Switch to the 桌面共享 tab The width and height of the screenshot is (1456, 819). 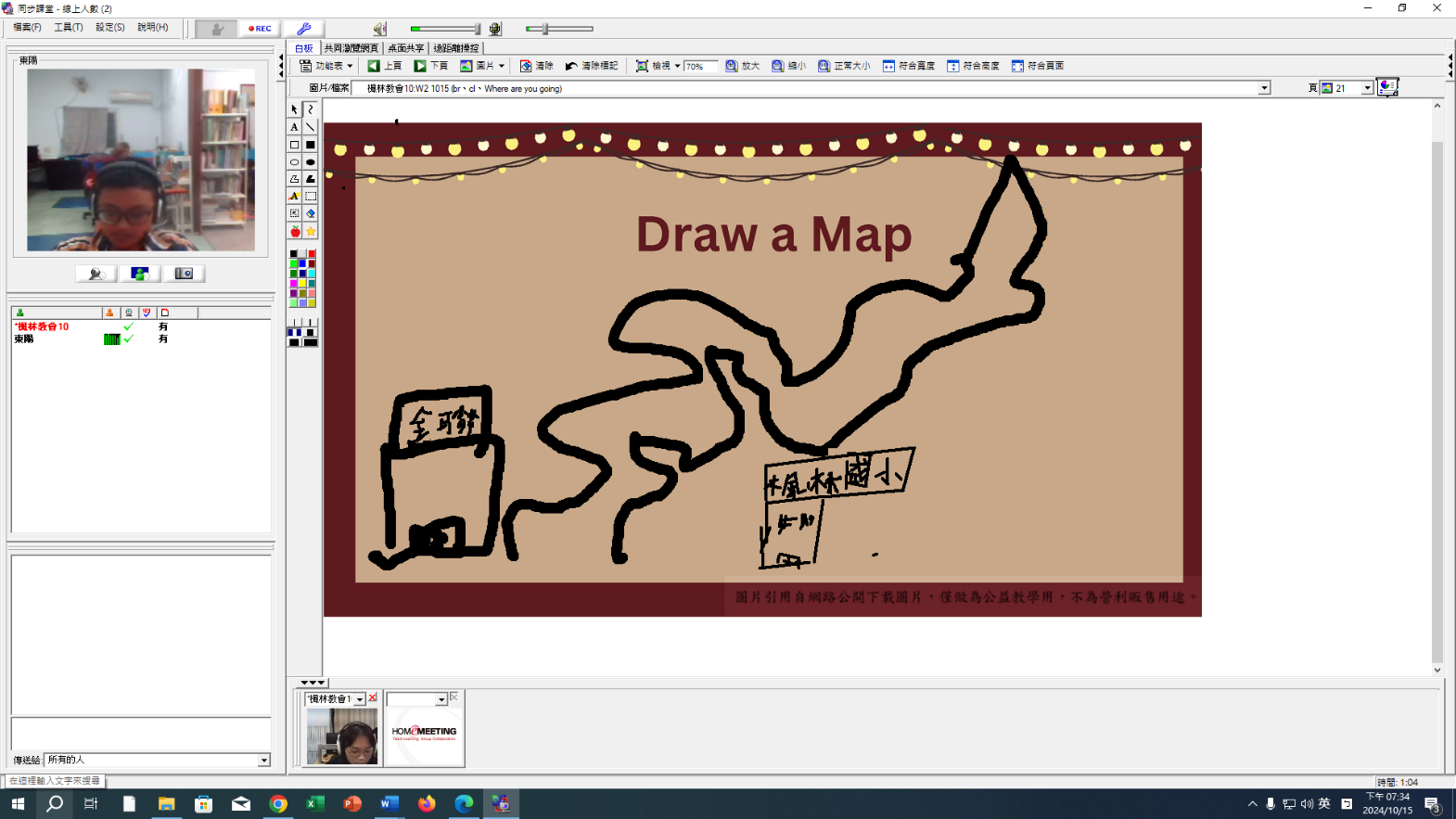point(405,48)
